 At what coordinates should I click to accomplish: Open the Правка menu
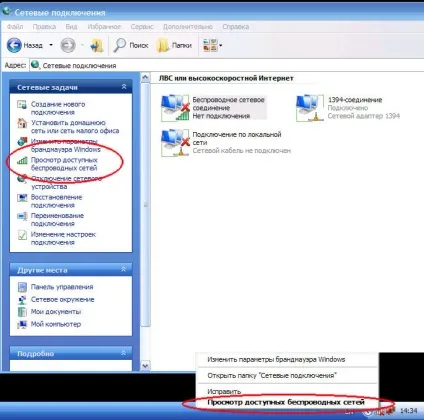[44, 27]
